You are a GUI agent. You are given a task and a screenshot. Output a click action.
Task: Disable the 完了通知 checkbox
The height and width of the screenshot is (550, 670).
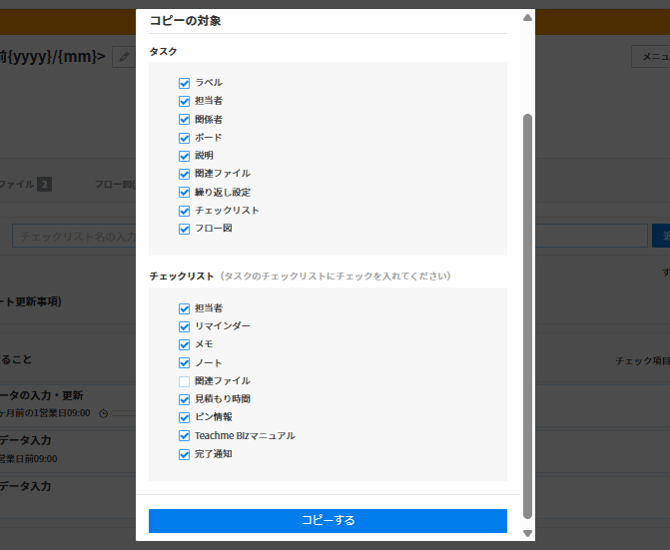[x=184, y=454]
